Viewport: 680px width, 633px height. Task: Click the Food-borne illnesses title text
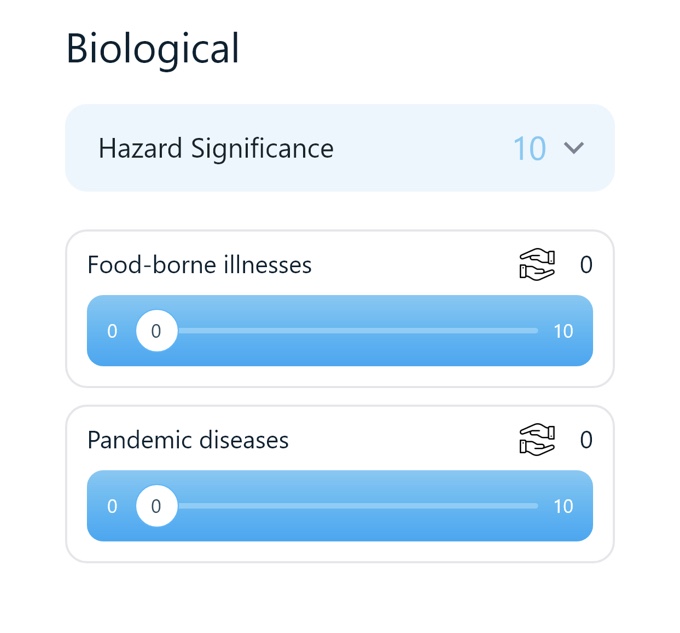coord(200,265)
